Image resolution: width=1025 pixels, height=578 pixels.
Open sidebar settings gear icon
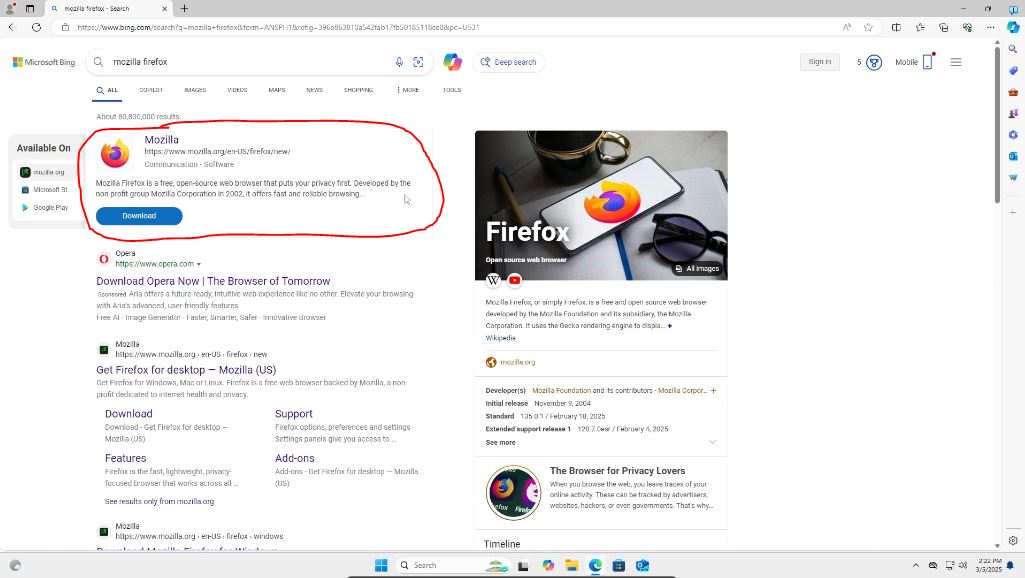pyautogui.click(x=1013, y=540)
